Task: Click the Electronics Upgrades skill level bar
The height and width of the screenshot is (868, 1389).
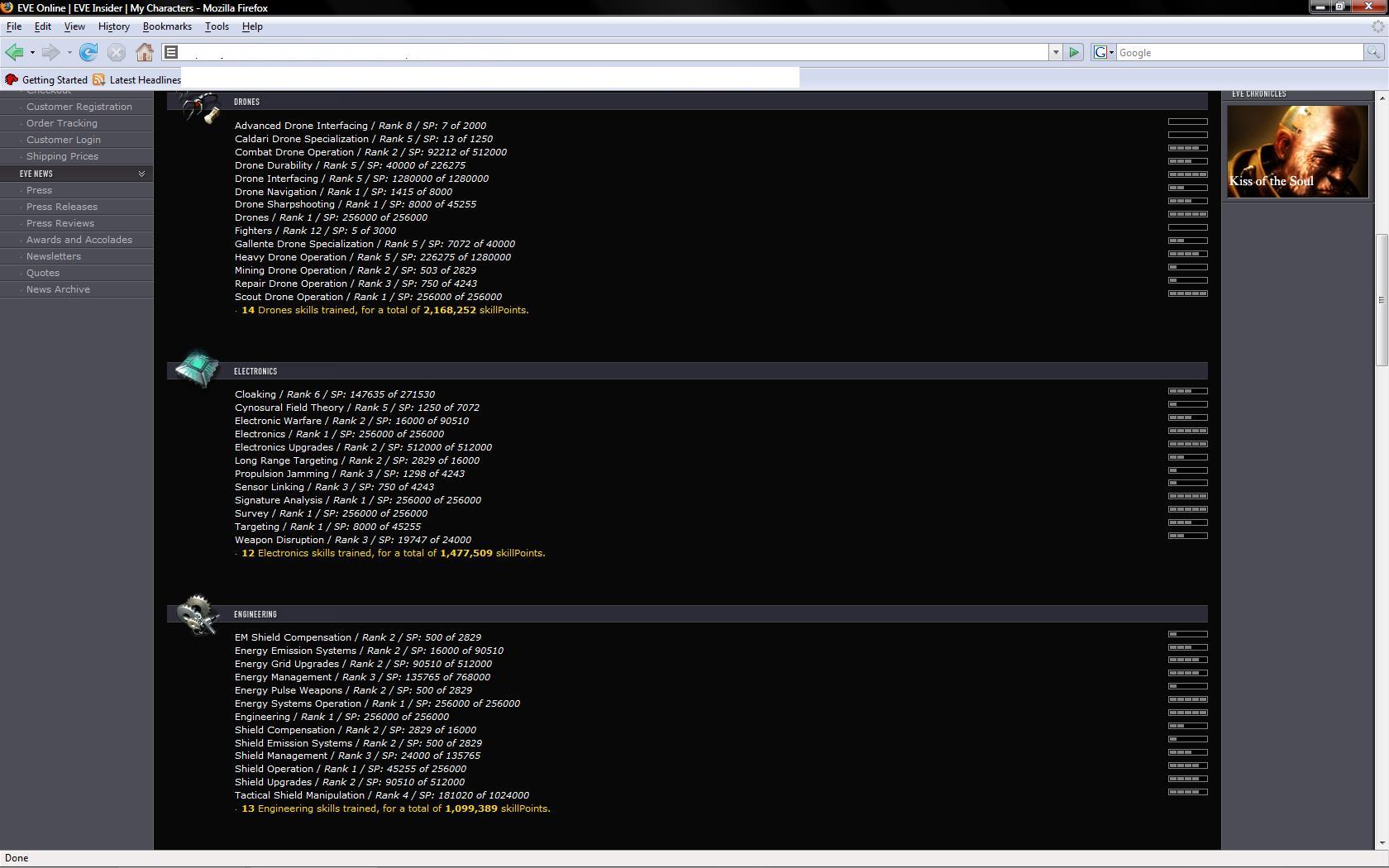Action: [x=1188, y=444]
